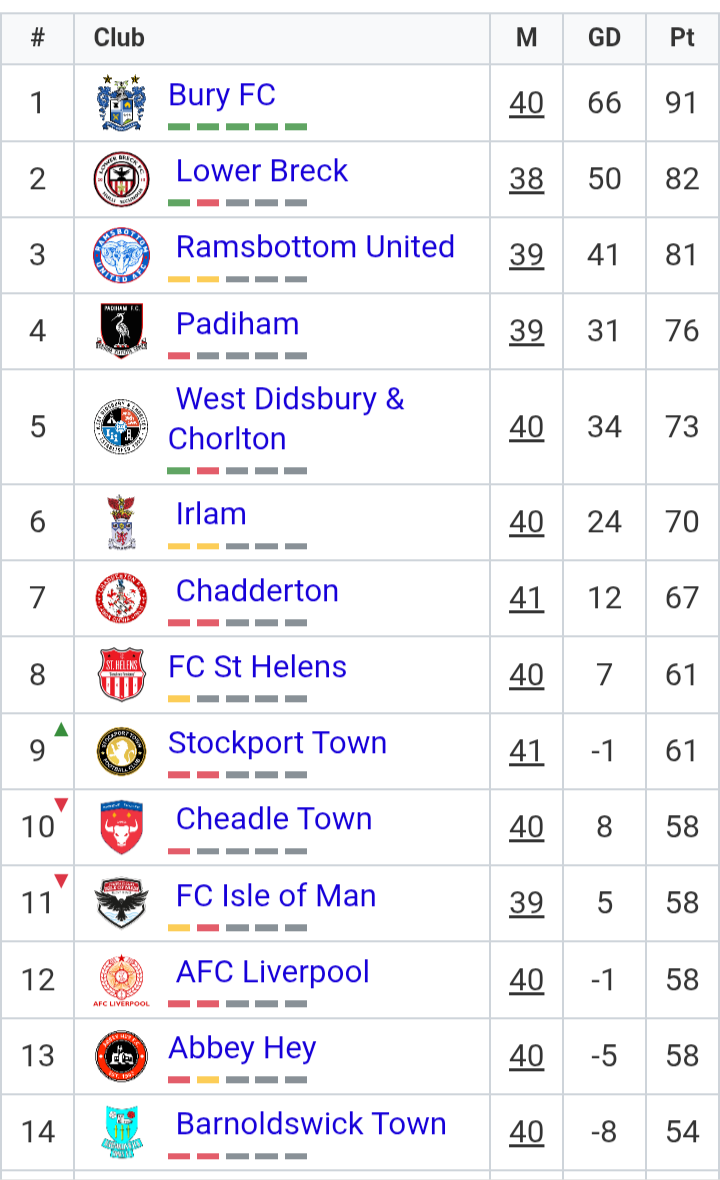Click the Padiham club badge
Viewport: 720px width, 1180px height.
click(x=121, y=331)
